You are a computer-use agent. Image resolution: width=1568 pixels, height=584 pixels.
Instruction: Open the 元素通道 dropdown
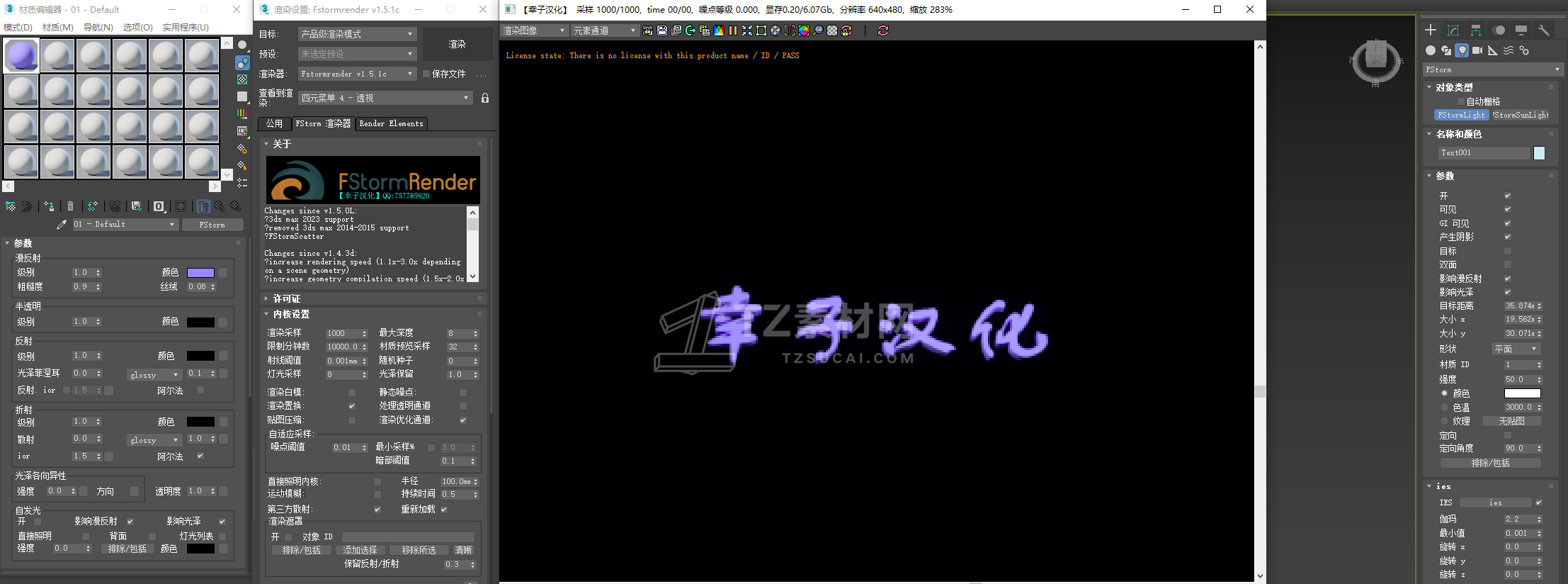[x=606, y=30]
